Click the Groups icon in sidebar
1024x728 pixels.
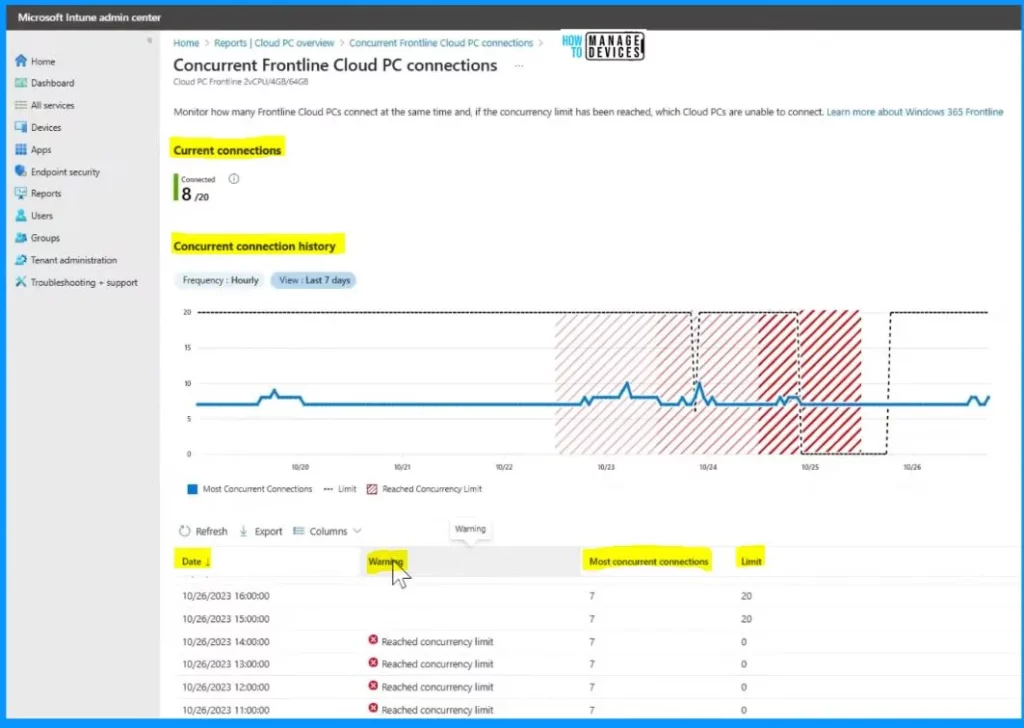coord(21,238)
